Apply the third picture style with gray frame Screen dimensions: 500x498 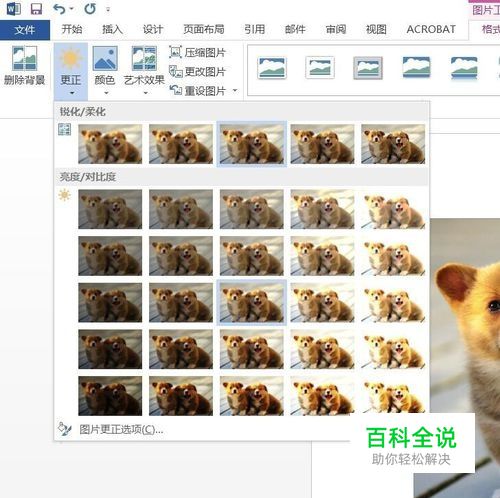click(x=368, y=68)
